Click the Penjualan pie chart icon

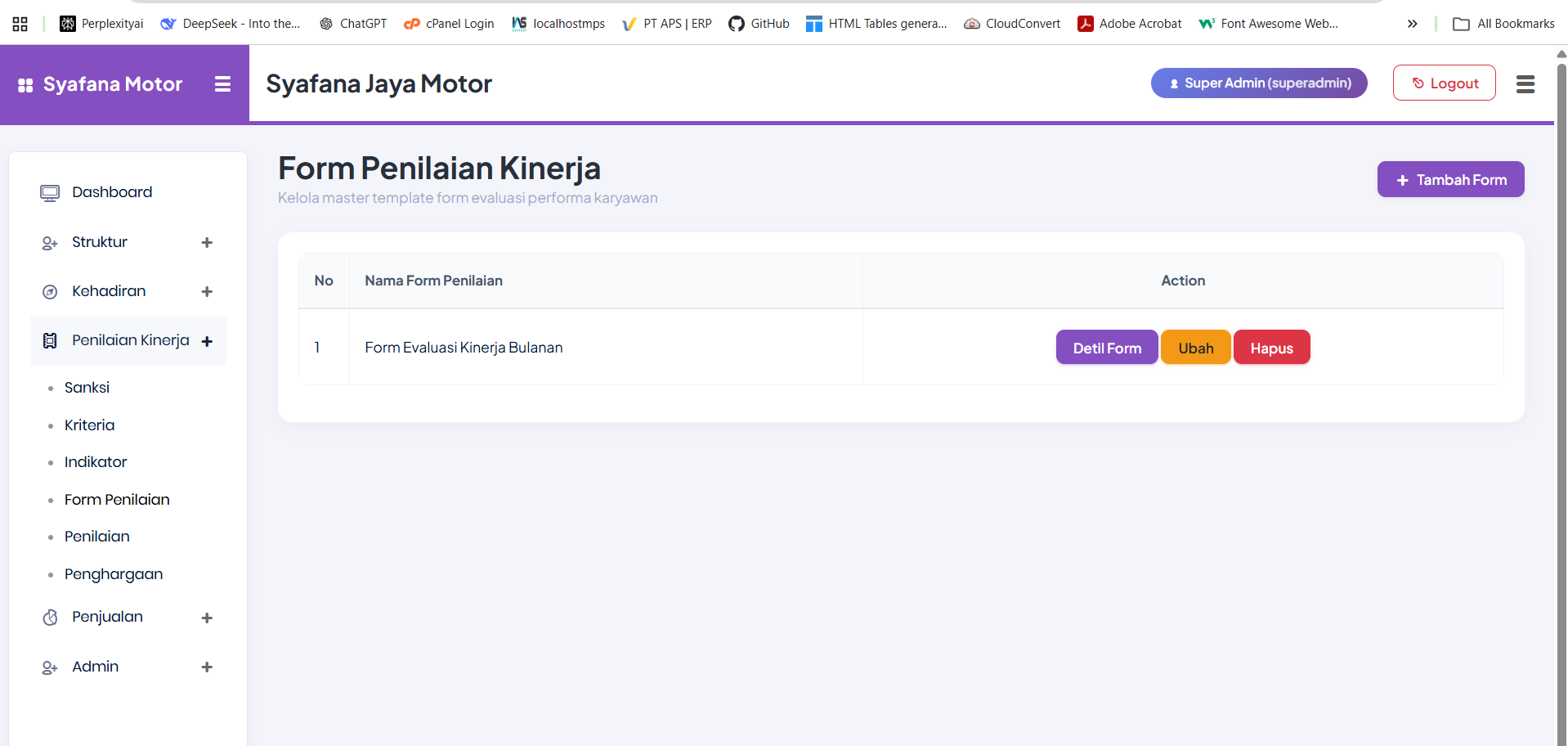point(50,618)
